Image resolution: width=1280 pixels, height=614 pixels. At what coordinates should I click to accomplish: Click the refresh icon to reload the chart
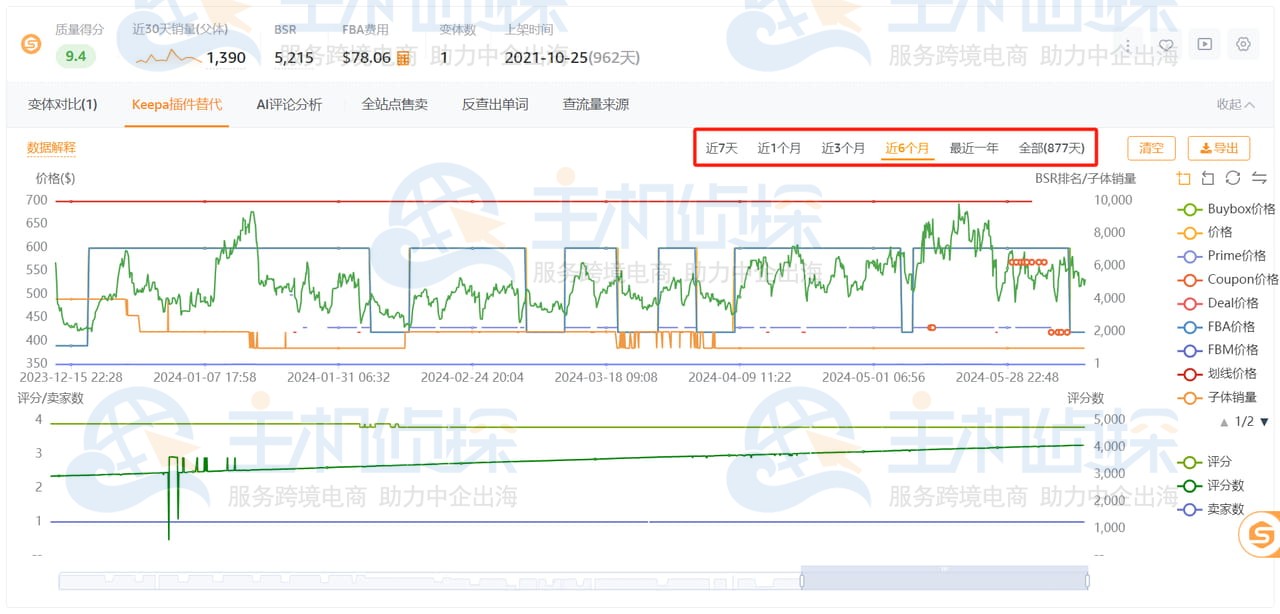pos(1233,178)
